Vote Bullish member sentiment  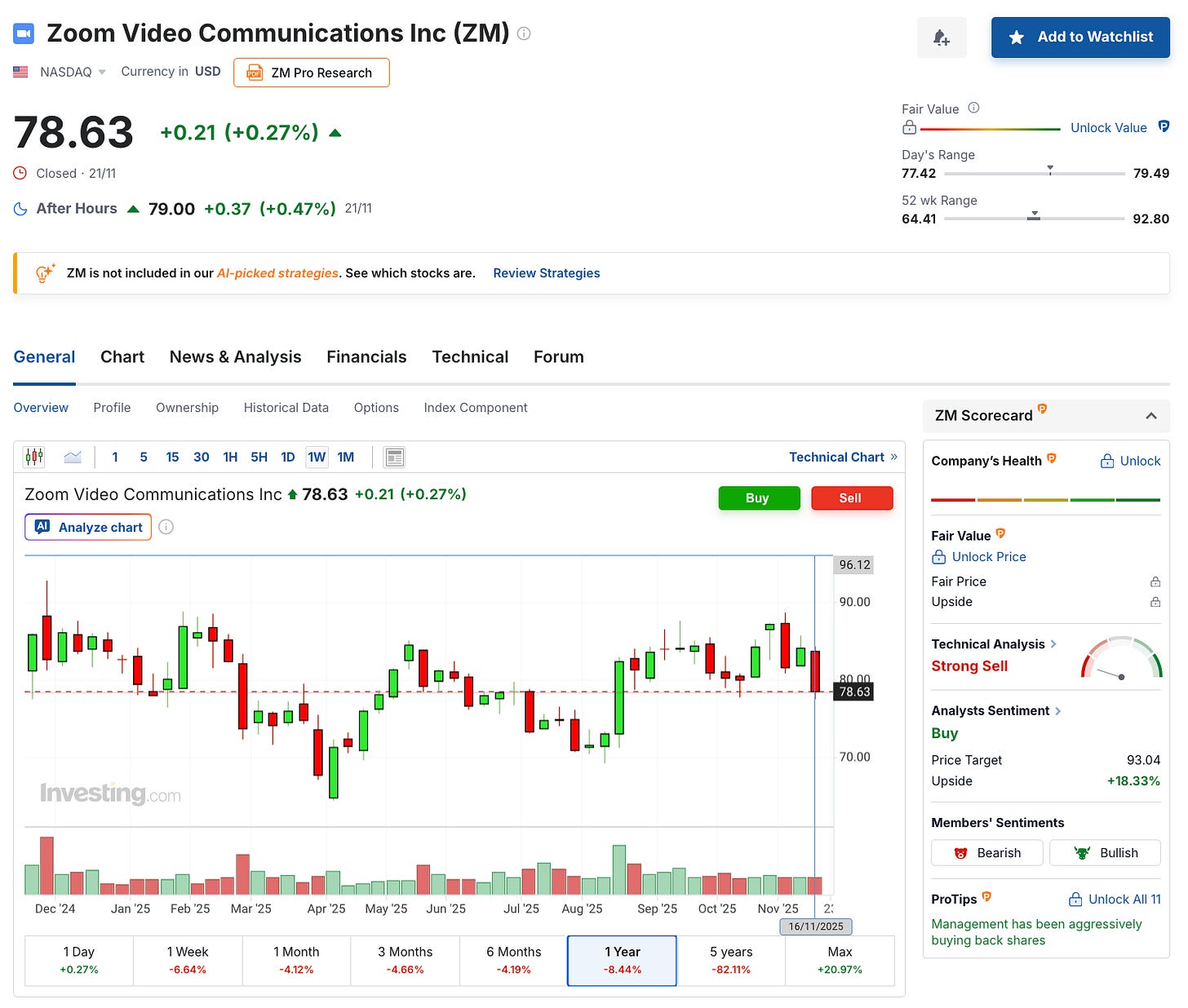point(1105,853)
